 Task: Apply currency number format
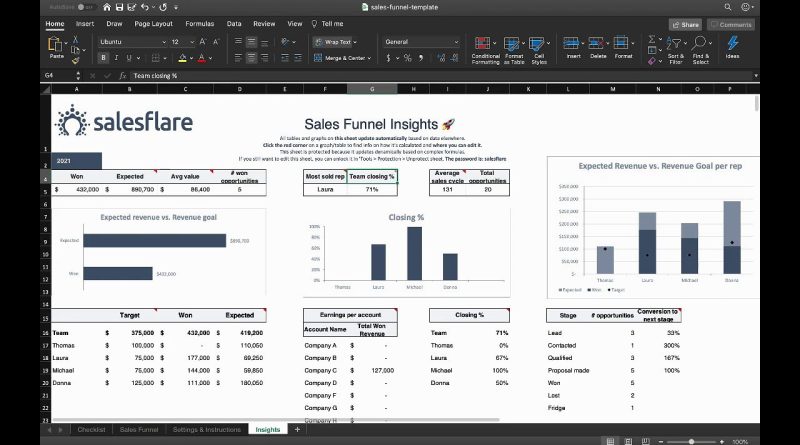(388, 58)
